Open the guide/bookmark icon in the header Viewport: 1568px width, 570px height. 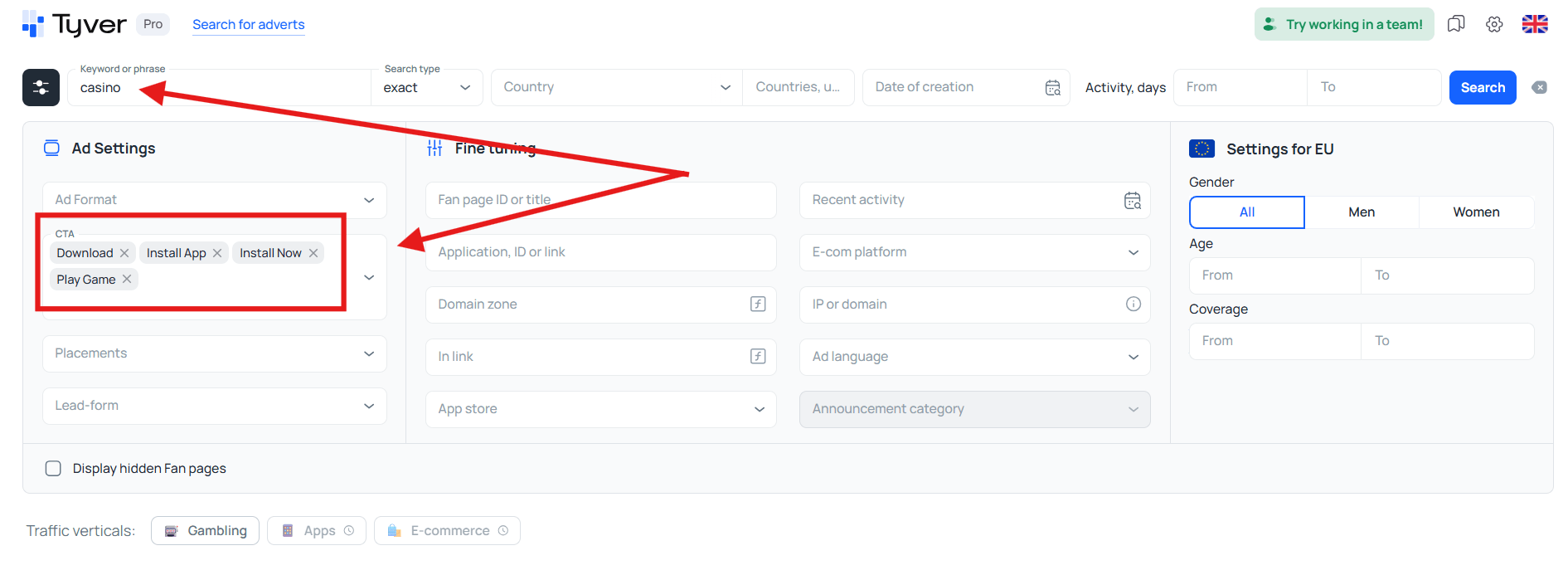click(x=1455, y=24)
